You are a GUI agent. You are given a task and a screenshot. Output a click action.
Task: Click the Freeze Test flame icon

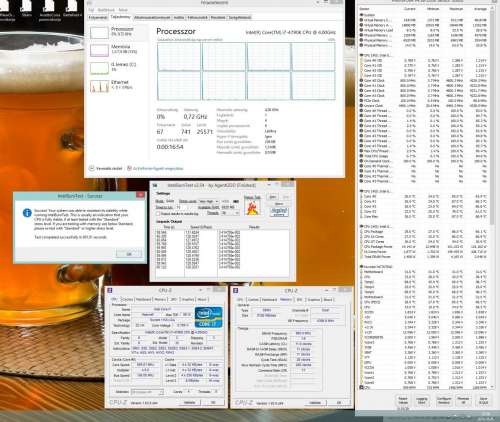[252, 207]
